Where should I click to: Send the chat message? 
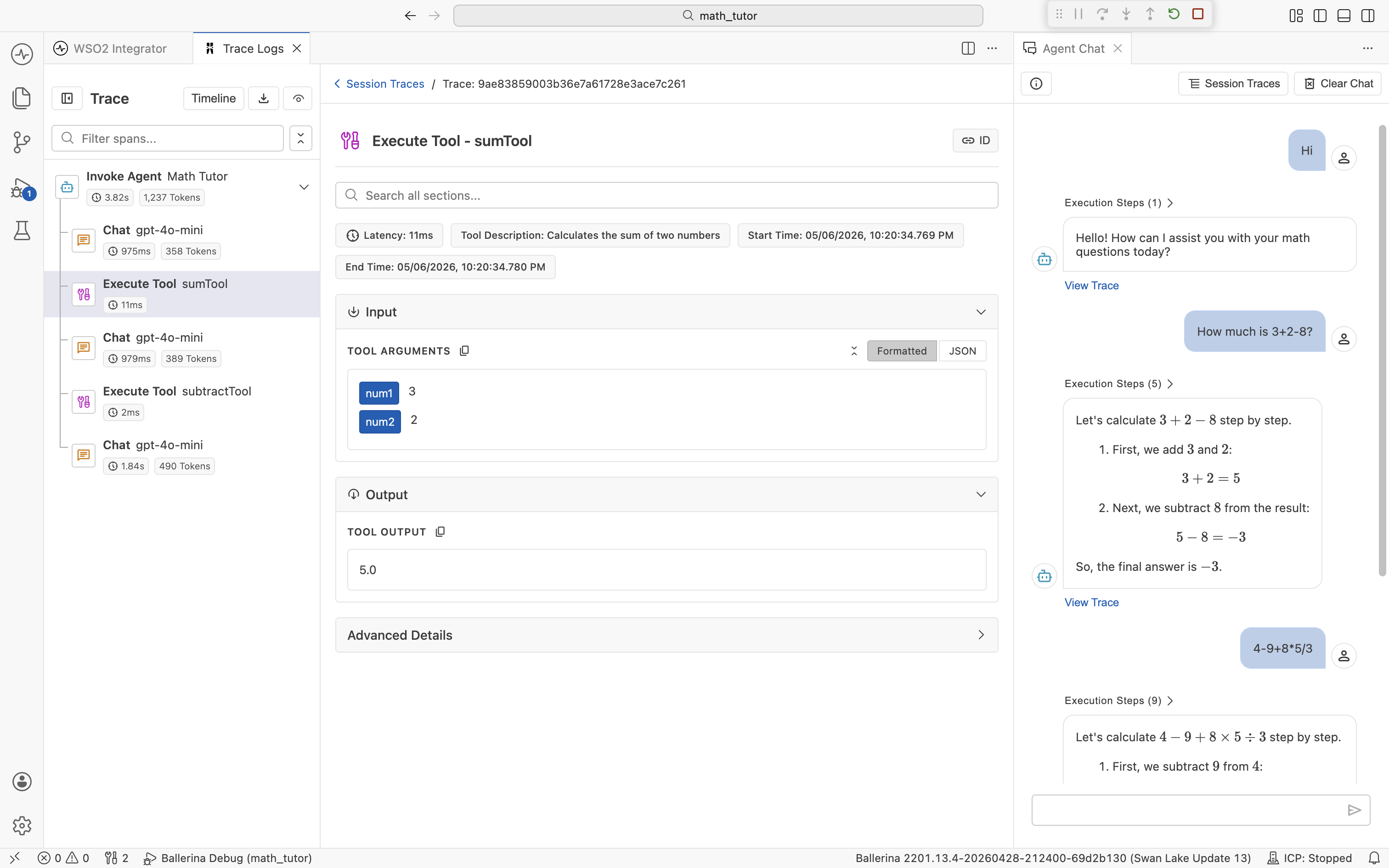1354,810
